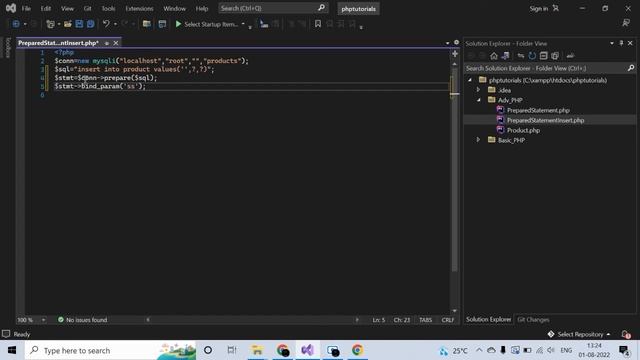Open the View menu
The image size is (640, 360).
[67, 8]
